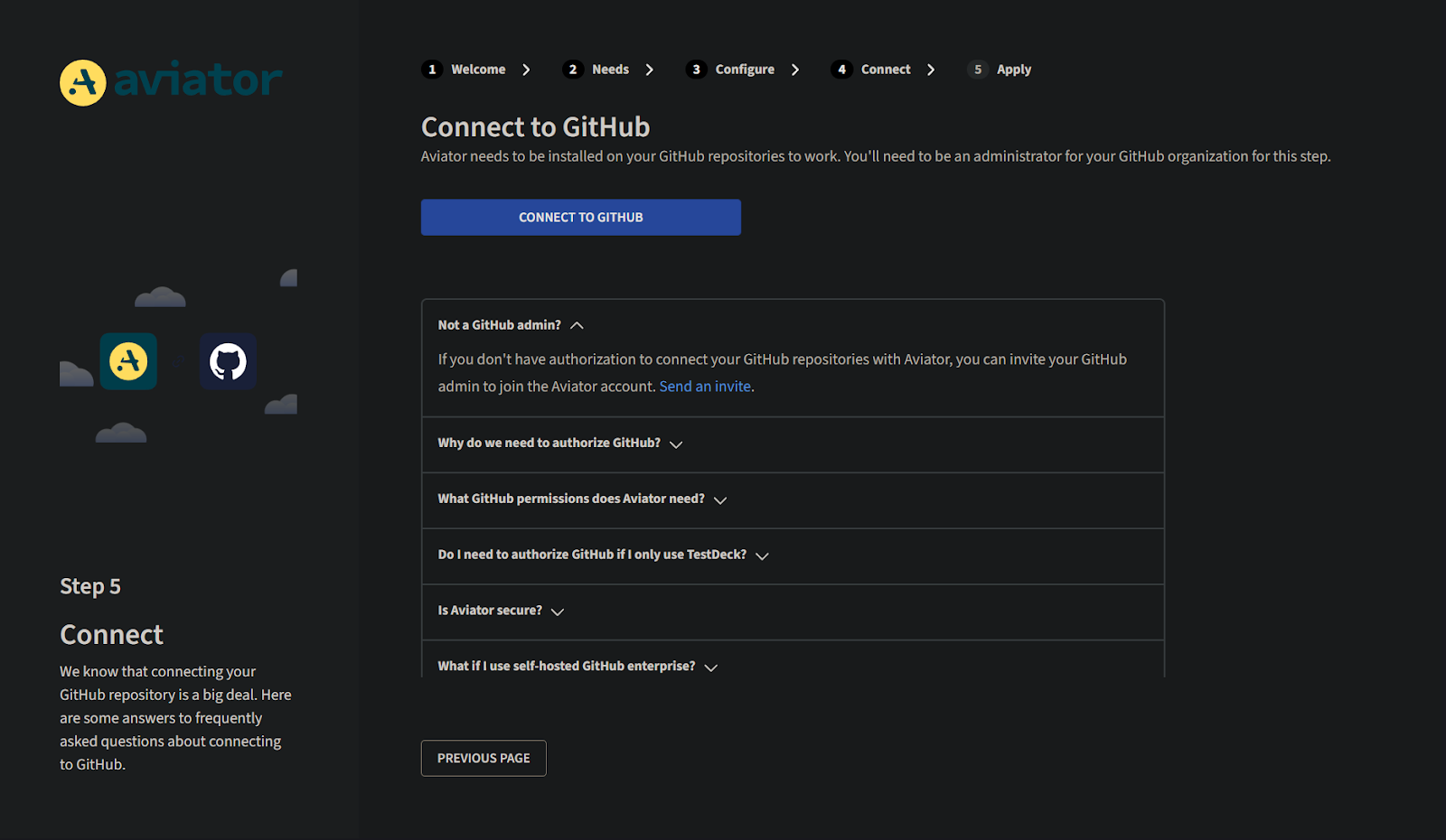
Task: Click the Aviator logo in the sidebar
Action: pyautogui.click(x=171, y=82)
